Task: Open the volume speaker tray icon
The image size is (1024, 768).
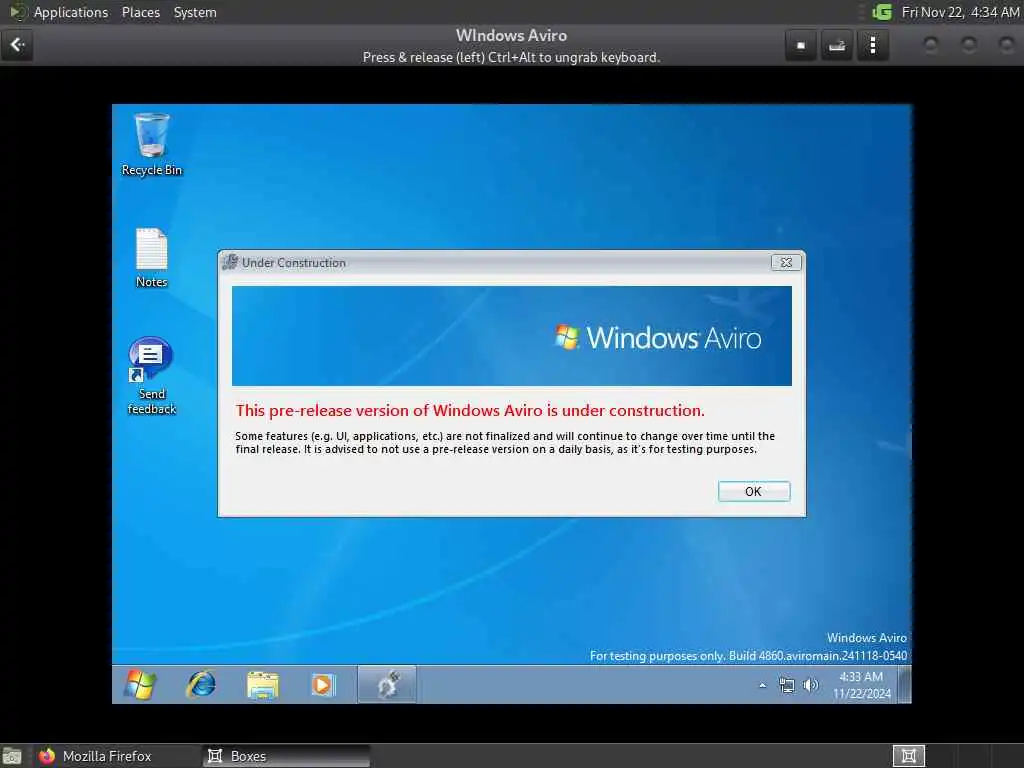Action: click(x=810, y=685)
